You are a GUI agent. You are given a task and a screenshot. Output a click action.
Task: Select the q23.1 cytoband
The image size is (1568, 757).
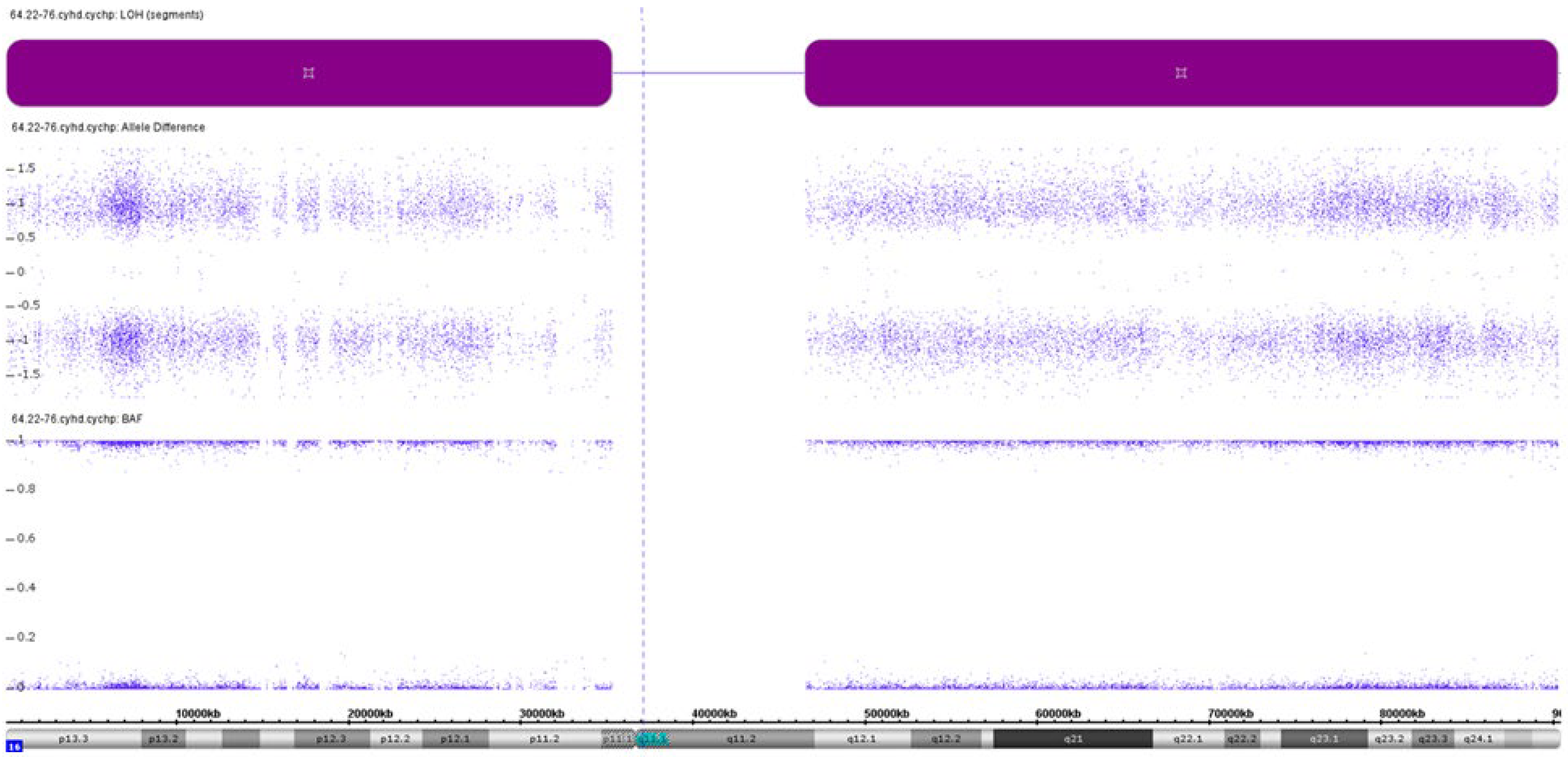coord(1324,739)
